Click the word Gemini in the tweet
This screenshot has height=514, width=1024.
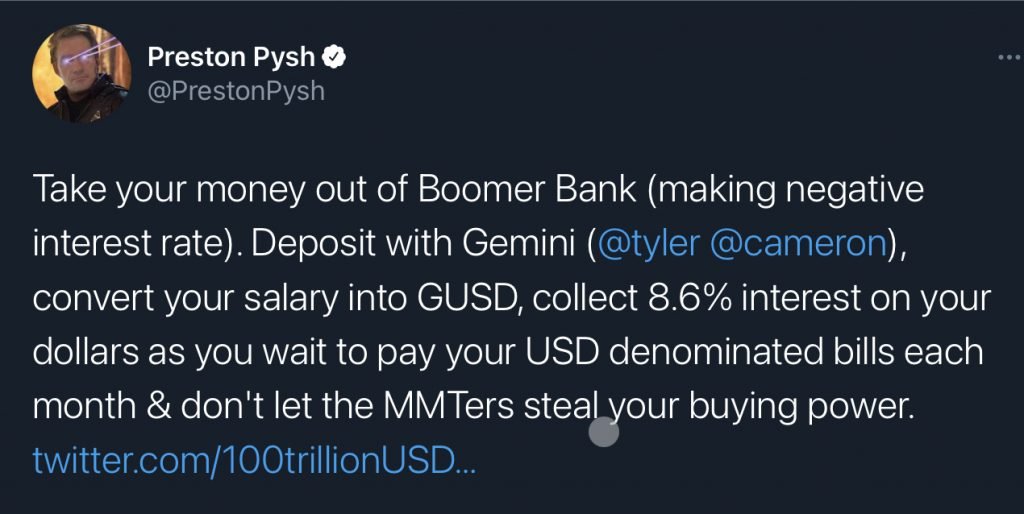pos(519,244)
